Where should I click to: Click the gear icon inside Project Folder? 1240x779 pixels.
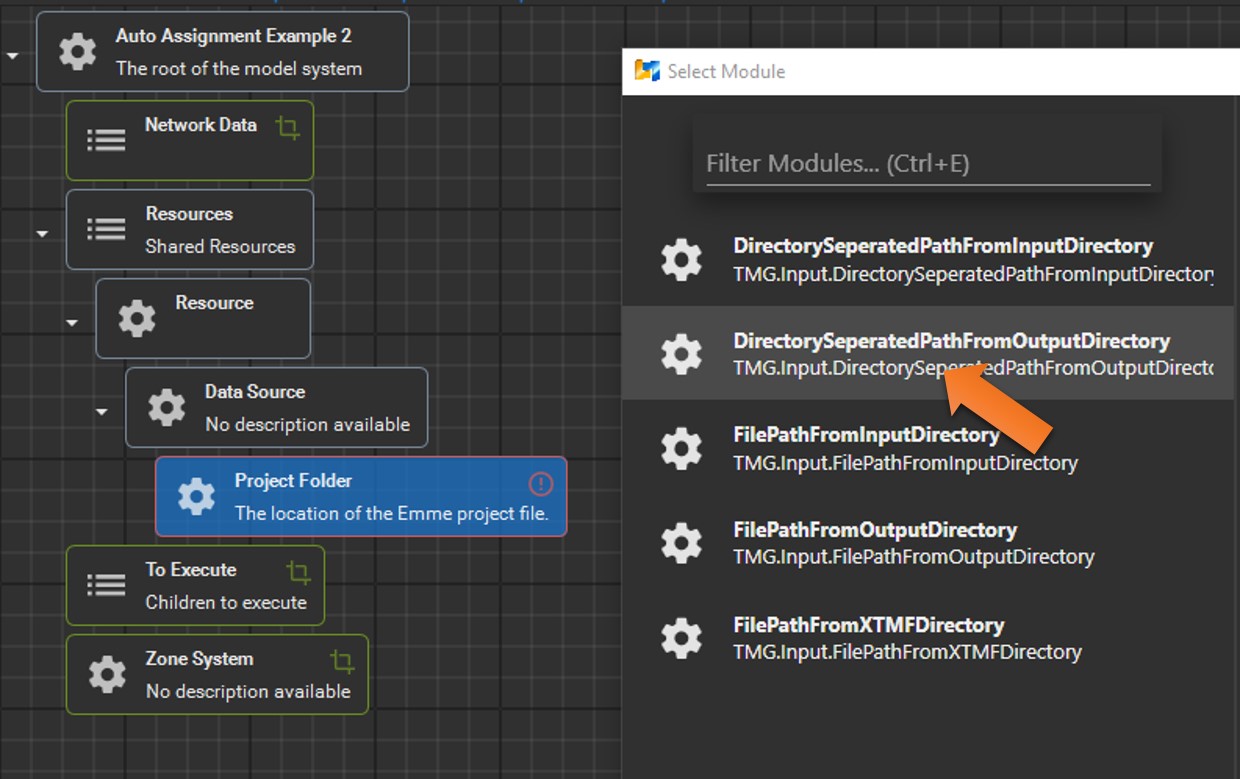[195, 495]
